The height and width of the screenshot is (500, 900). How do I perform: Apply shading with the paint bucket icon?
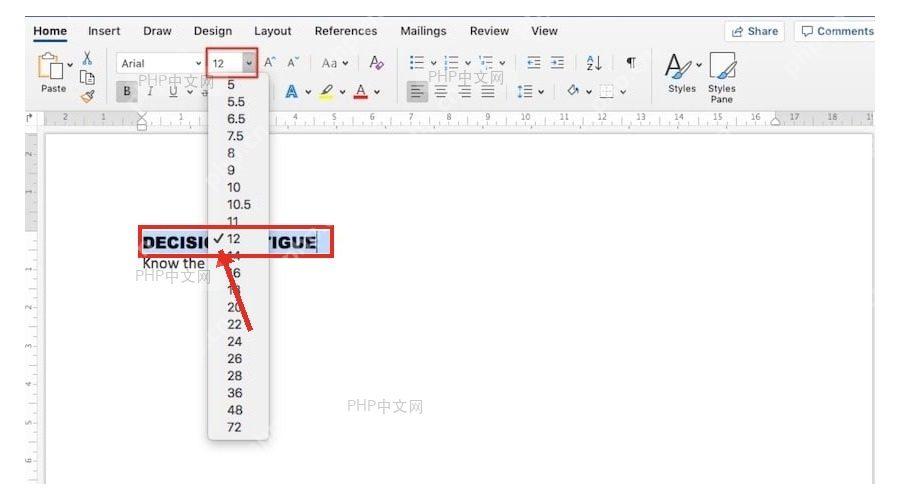point(572,91)
